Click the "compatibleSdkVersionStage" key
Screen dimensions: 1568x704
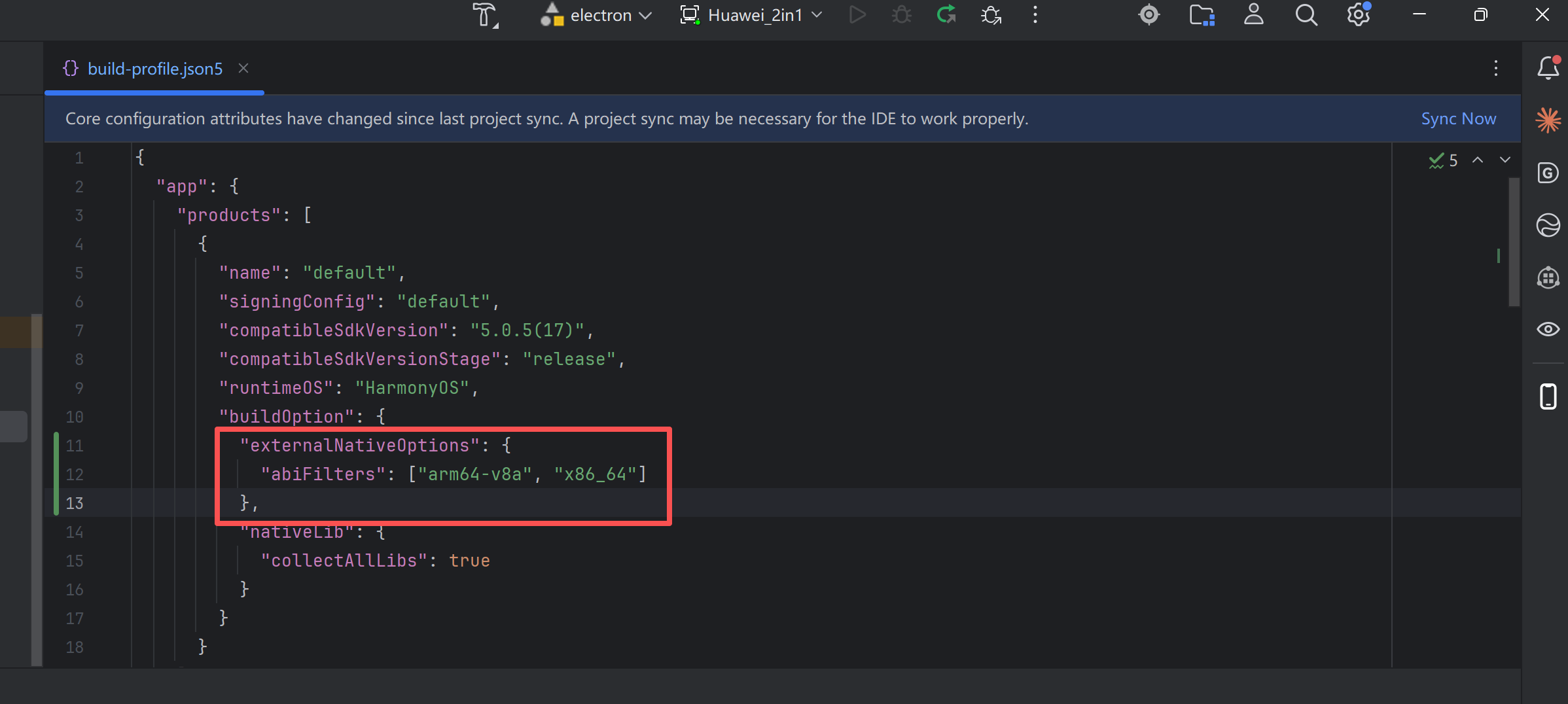(360, 359)
